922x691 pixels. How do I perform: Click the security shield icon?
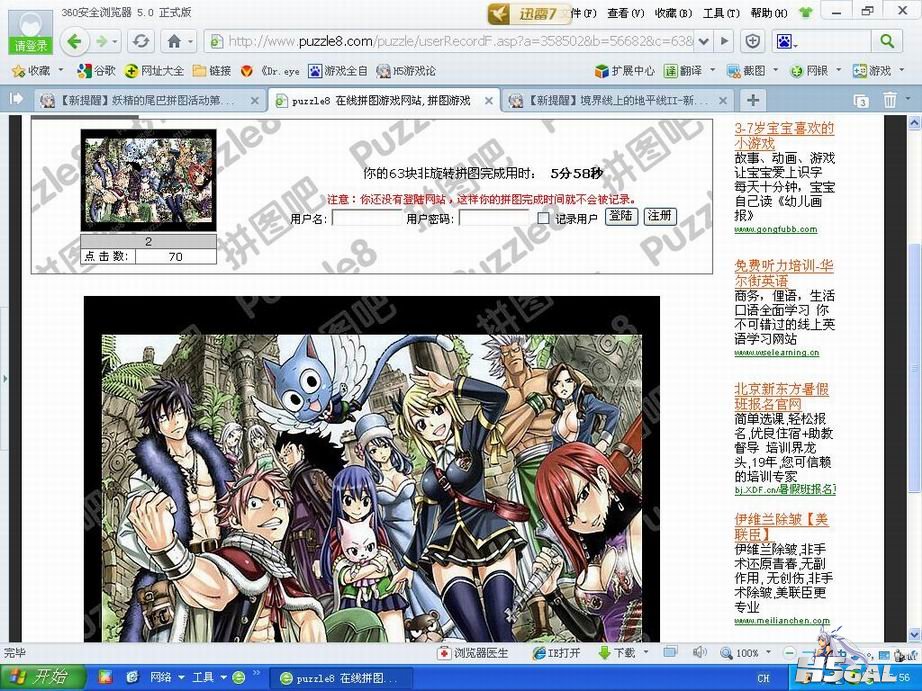753,41
